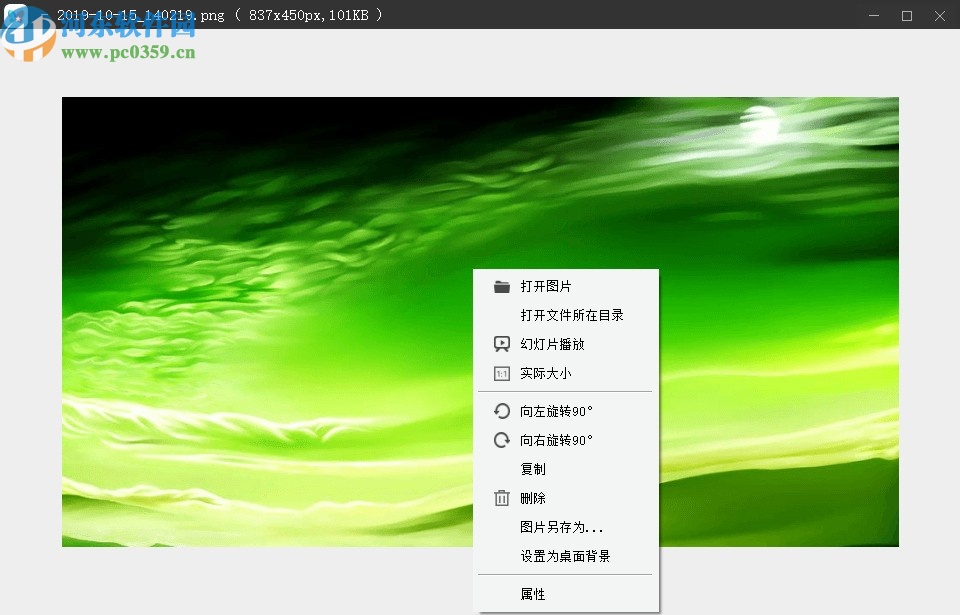
Task: Click the rotate-left arrow icon
Action: point(501,410)
